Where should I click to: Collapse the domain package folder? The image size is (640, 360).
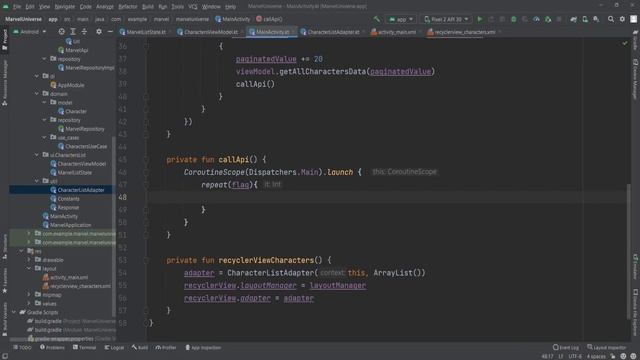[37, 93]
